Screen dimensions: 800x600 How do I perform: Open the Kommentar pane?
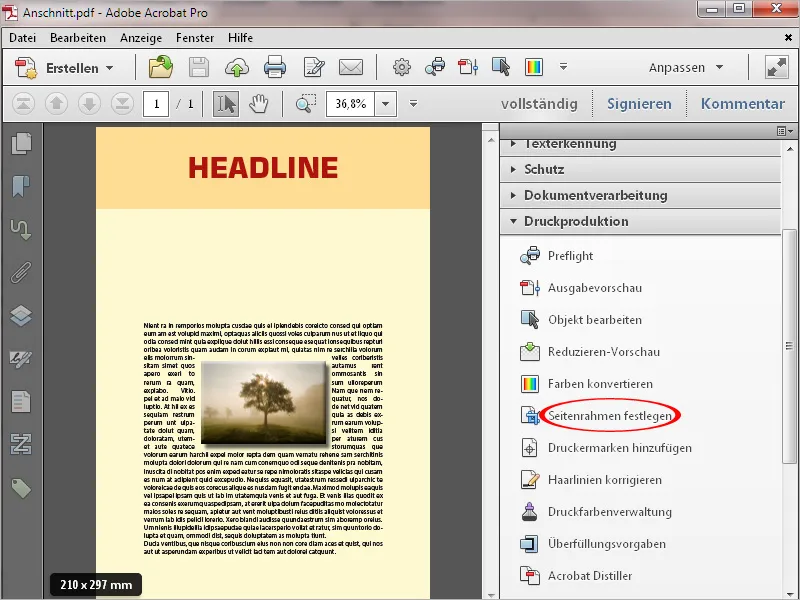coord(743,104)
